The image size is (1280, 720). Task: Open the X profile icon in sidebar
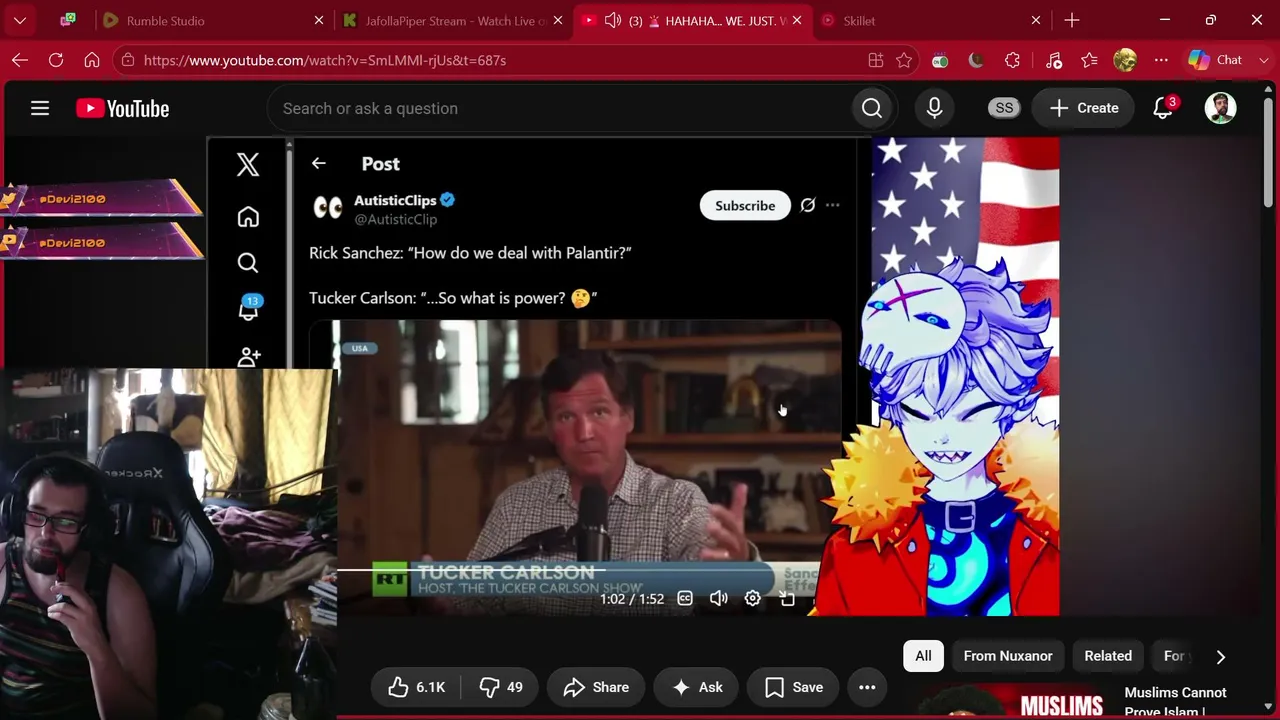click(x=248, y=357)
